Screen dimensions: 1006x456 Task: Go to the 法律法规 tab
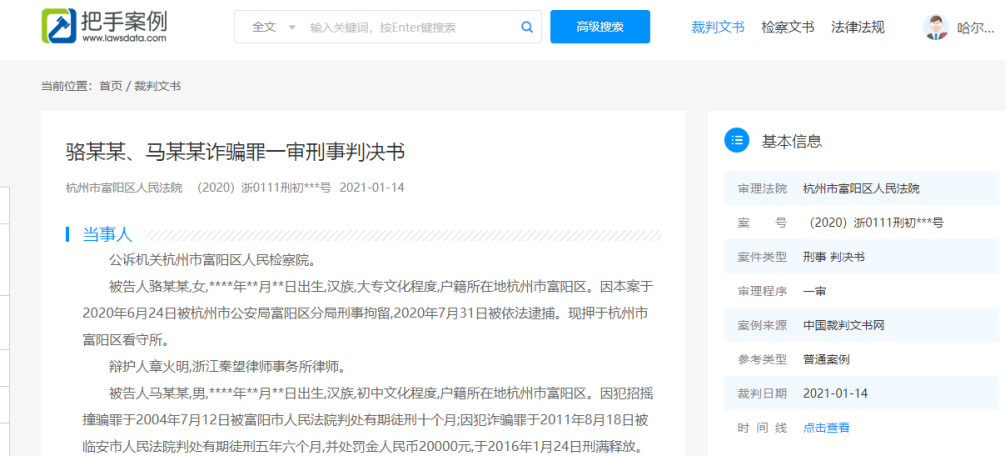pyautogui.click(x=857, y=27)
